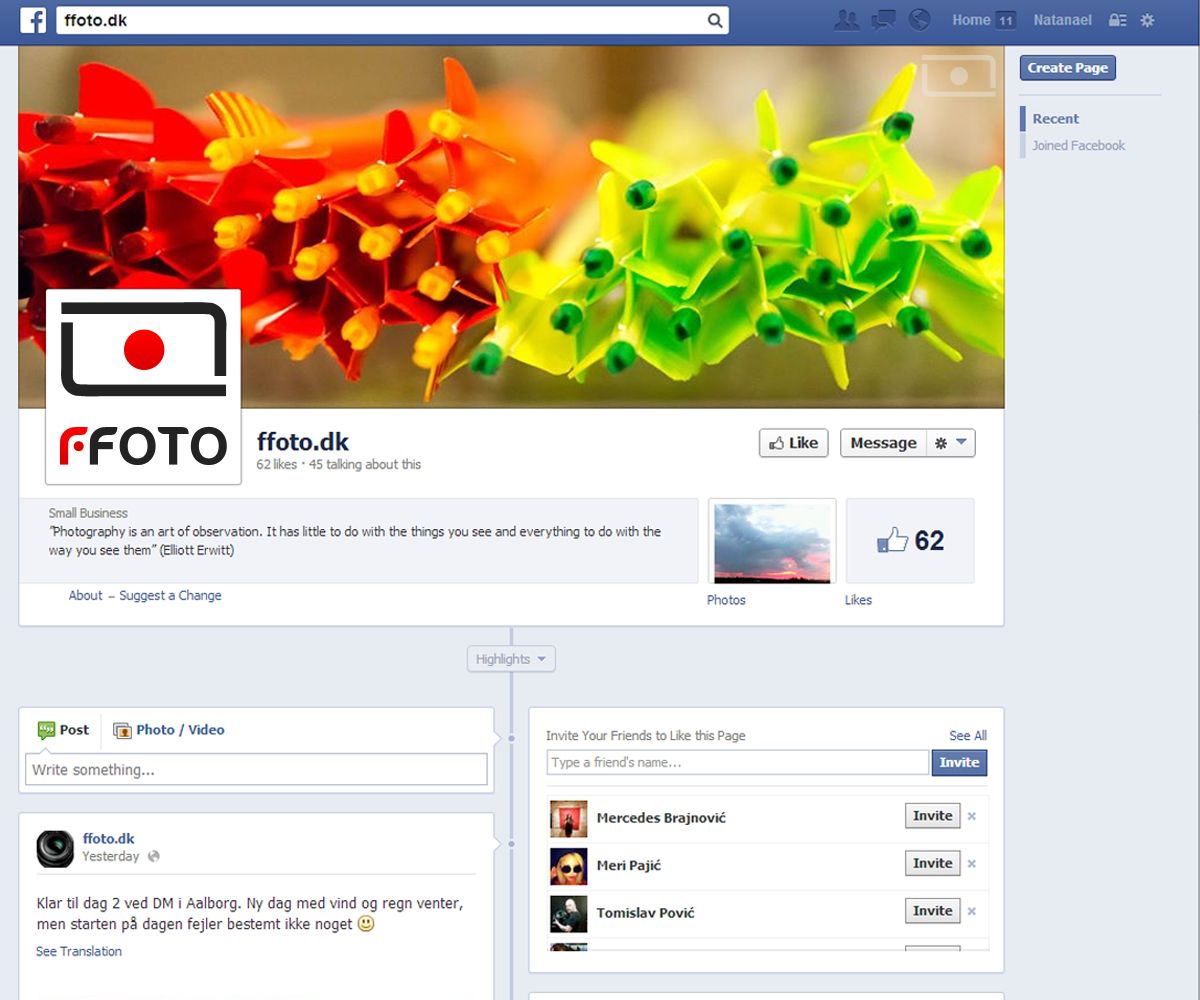Click the friend's name input field
This screenshot has height=1000, width=1200.
[x=738, y=763]
